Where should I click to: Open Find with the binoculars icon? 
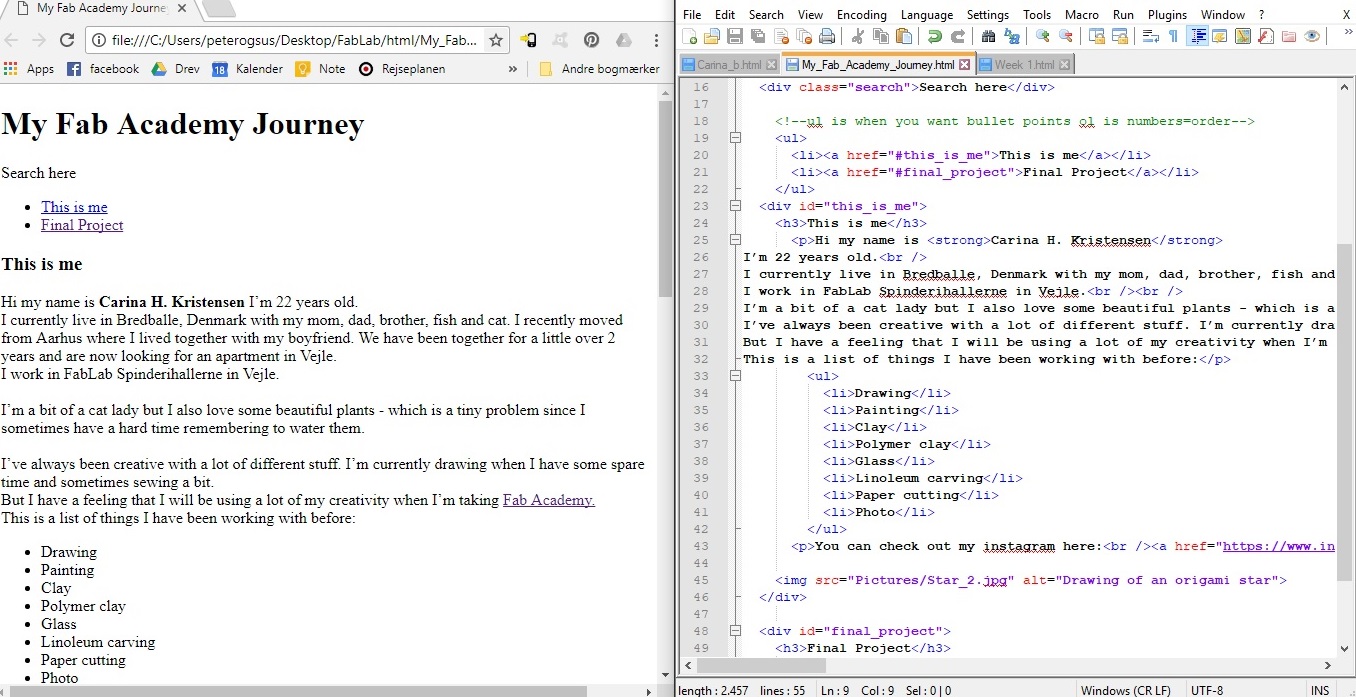tap(988, 37)
